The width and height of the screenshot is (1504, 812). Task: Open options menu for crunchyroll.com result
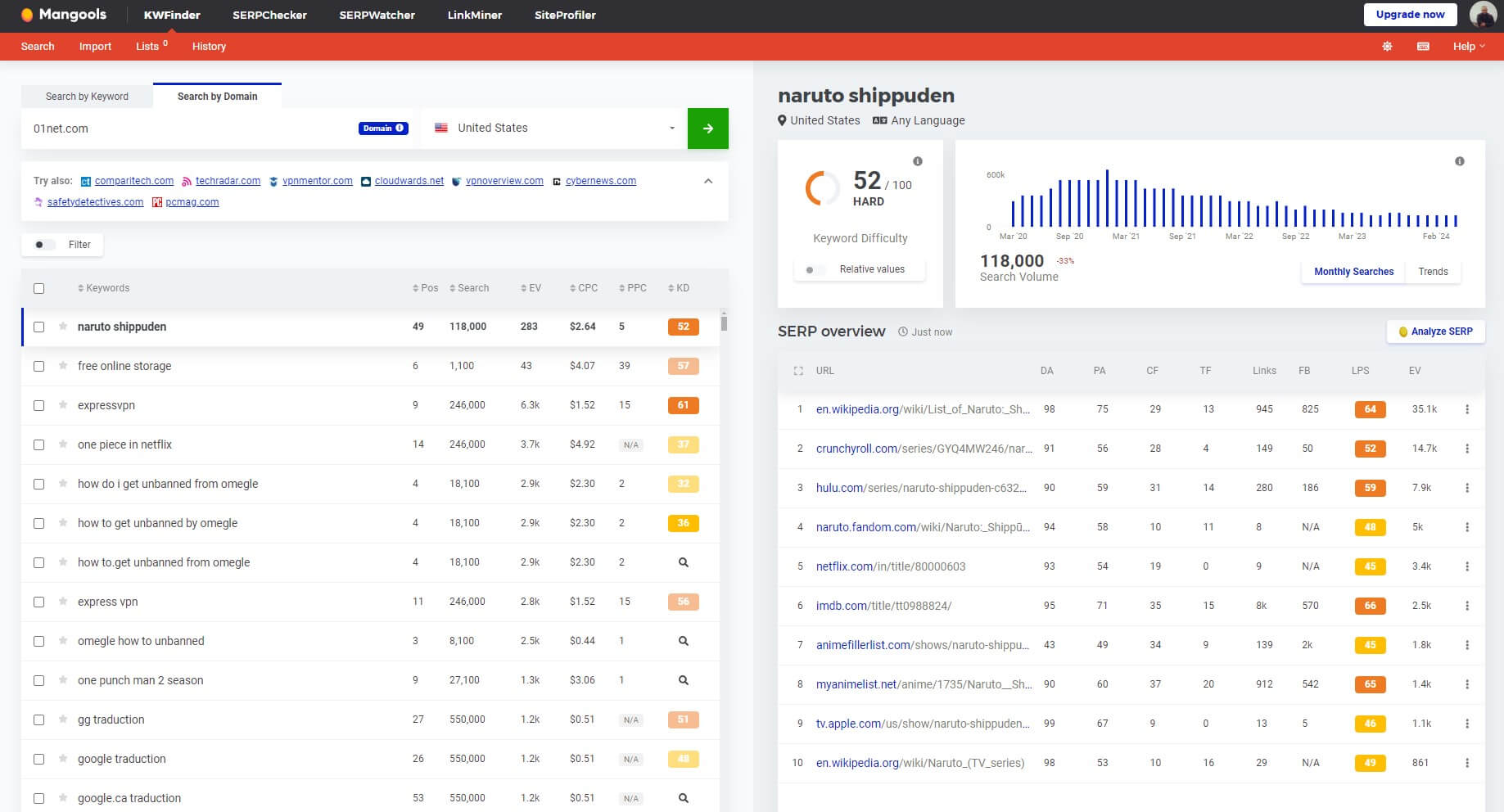[1467, 449]
